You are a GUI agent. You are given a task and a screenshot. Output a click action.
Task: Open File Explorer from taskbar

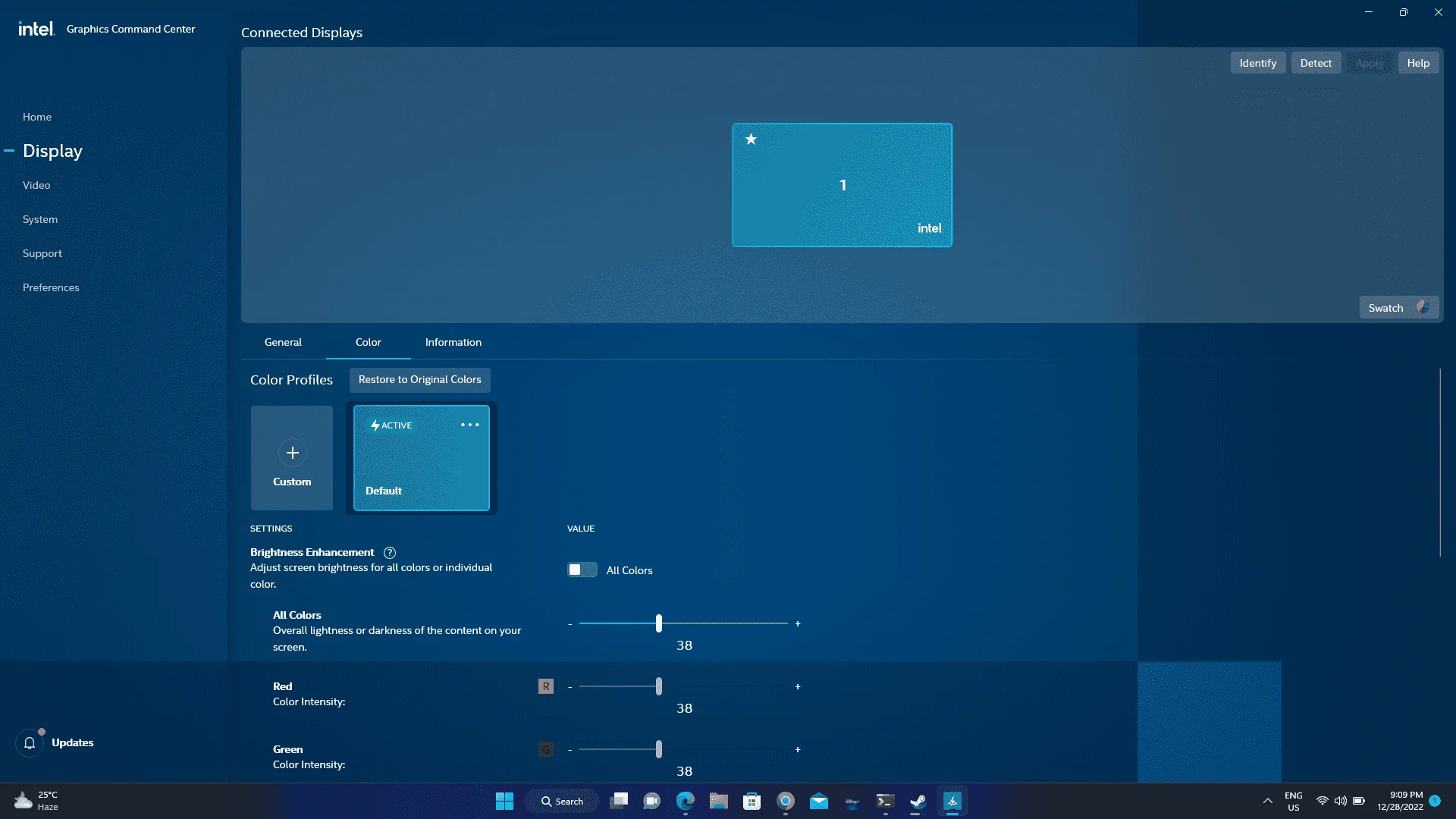[x=719, y=801]
